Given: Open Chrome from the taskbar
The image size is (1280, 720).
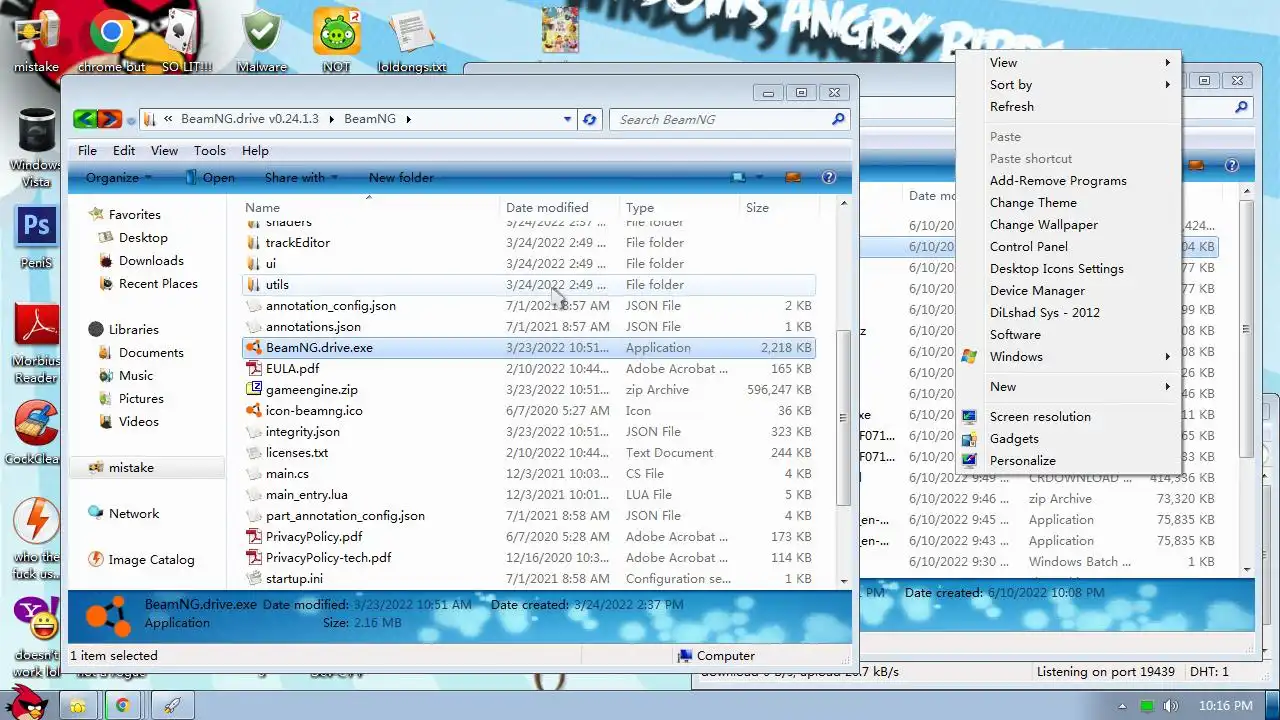Looking at the screenshot, I should [122, 705].
